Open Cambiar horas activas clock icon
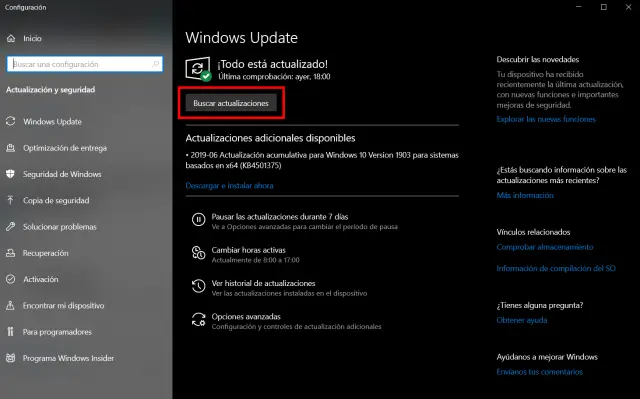The image size is (640, 399). coord(198,253)
